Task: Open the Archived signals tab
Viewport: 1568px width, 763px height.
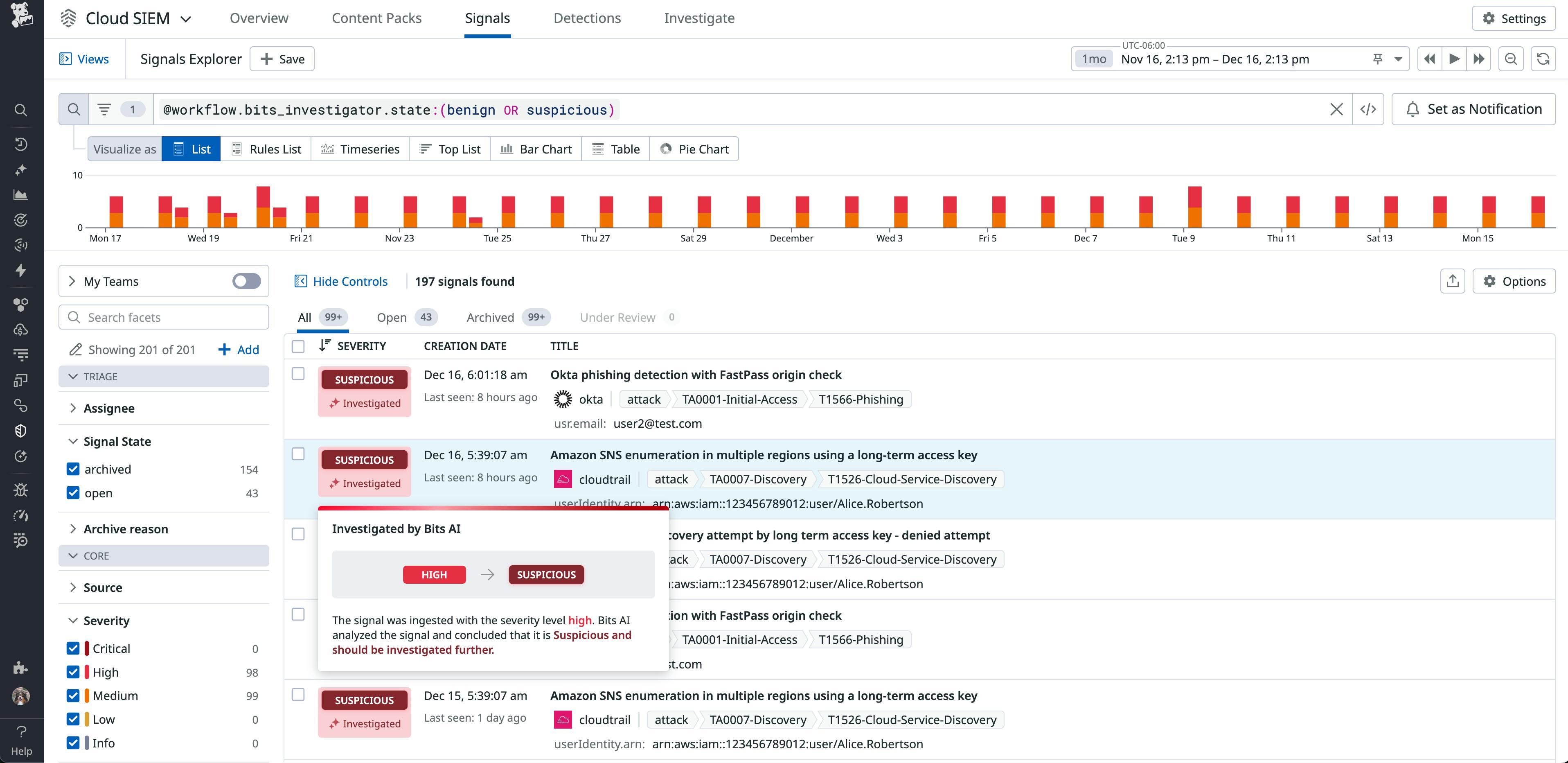Action: pyautogui.click(x=490, y=317)
